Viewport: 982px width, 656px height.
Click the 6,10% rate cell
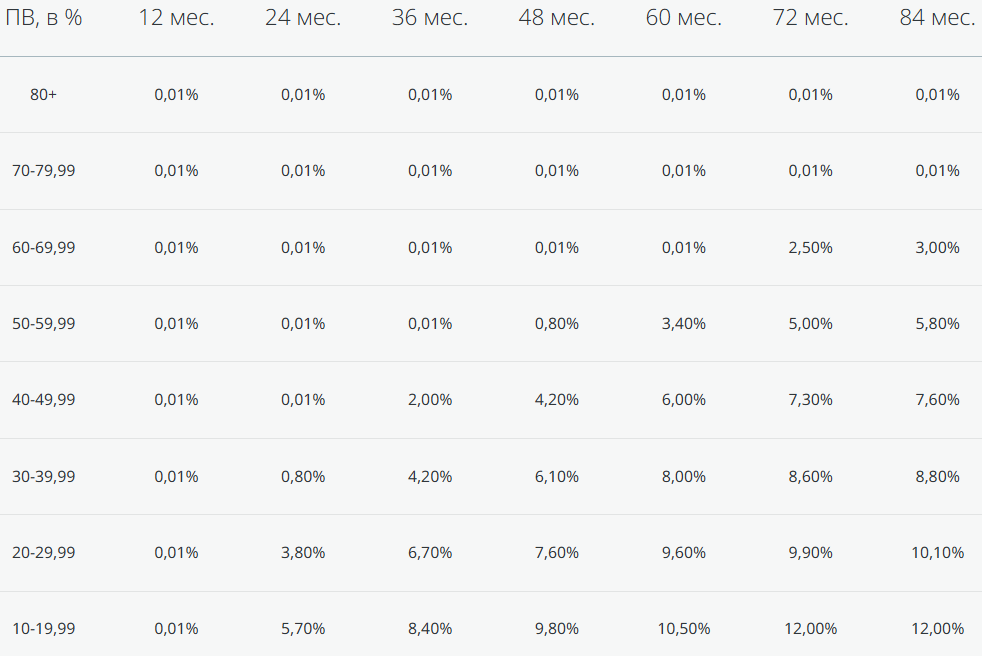pyautogui.click(x=557, y=477)
